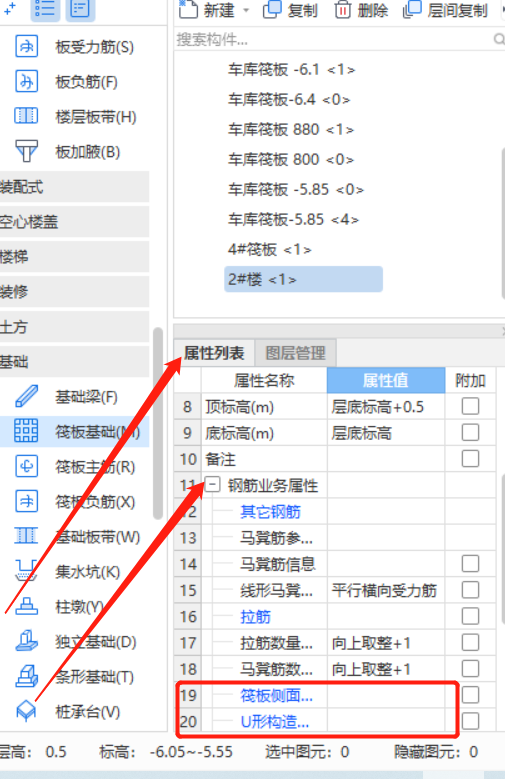Expand the 装修 category
Viewport: 505px width, 779px height.
point(74,292)
